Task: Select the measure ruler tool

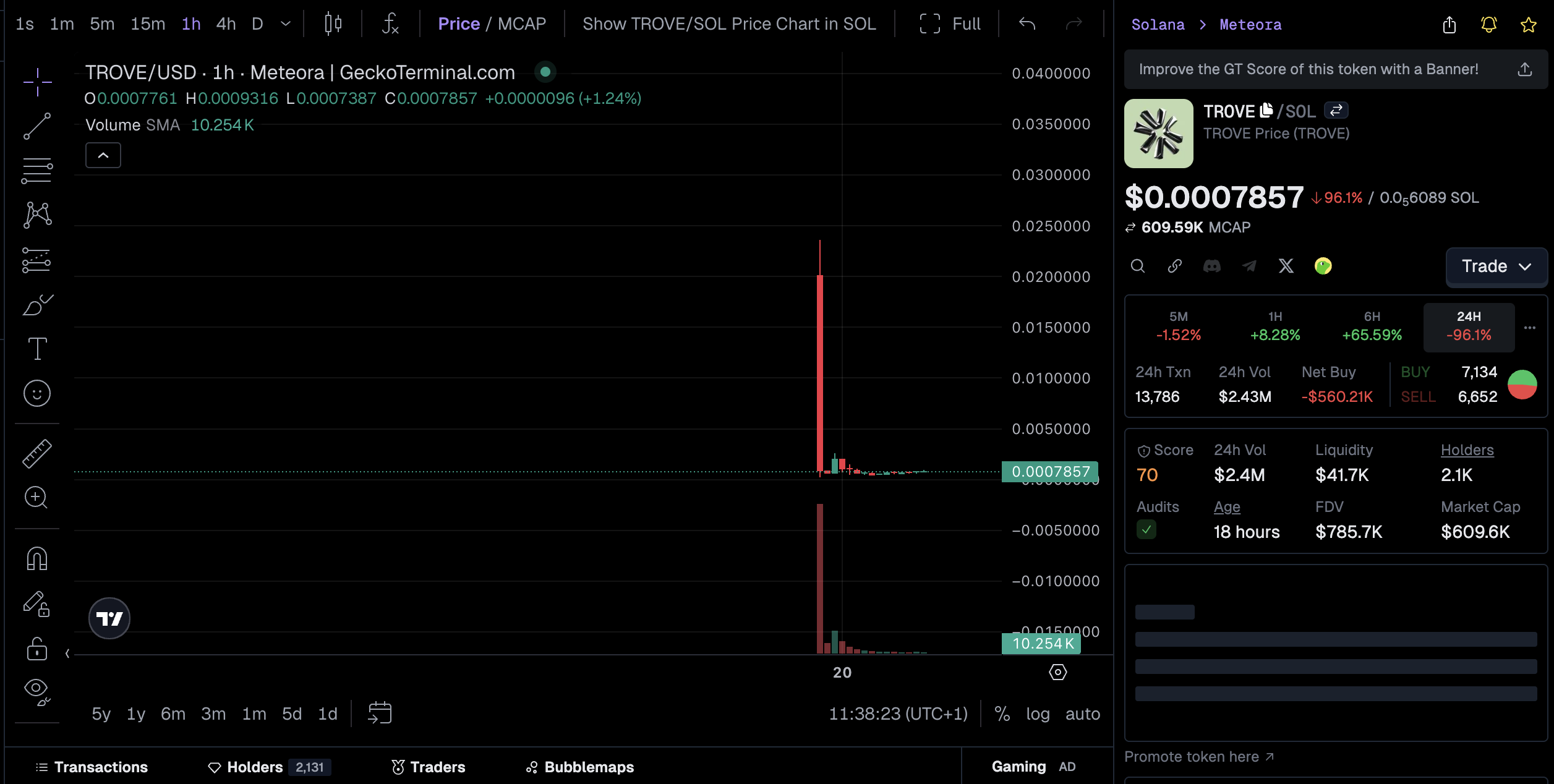Action: tap(36, 453)
